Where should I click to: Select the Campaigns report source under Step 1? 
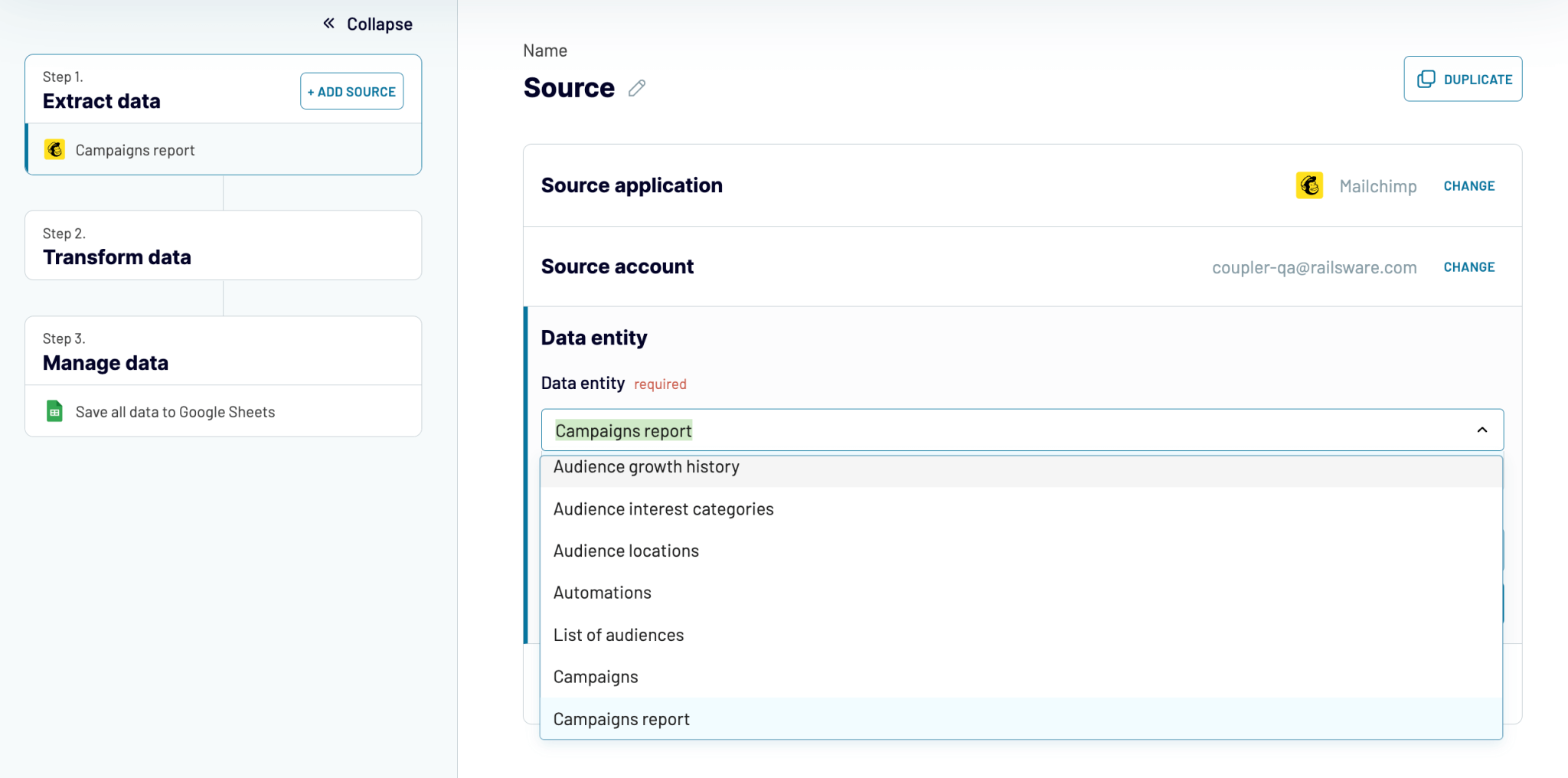click(x=135, y=149)
